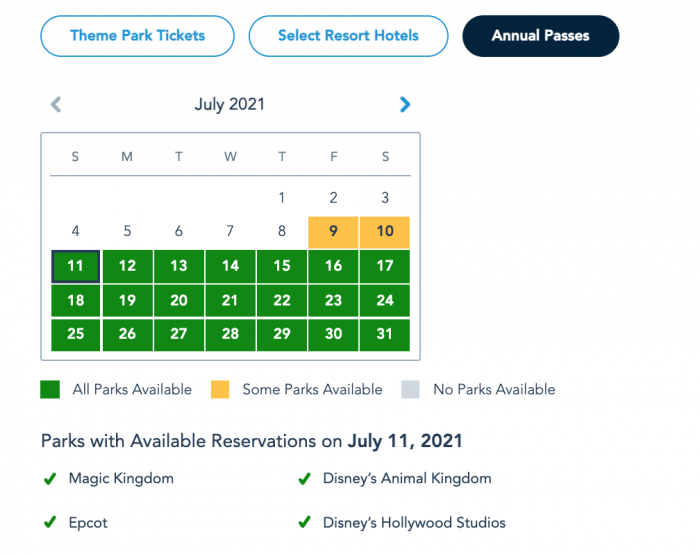Image resolution: width=700 pixels, height=554 pixels.
Task: Select July 9 on the calendar
Action: pyautogui.click(x=334, y=232)
